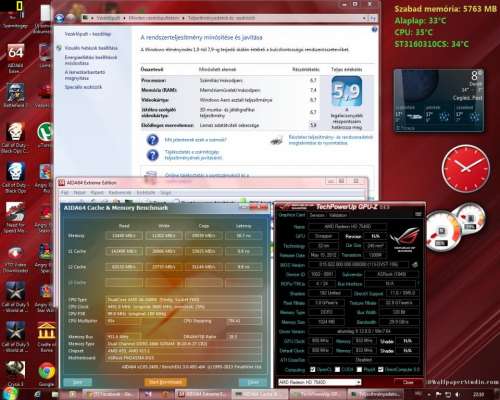Screen dimensions: 500x400
Task: Switch to the Sensors tab in GPU-Z
Action: click(317, 215)
